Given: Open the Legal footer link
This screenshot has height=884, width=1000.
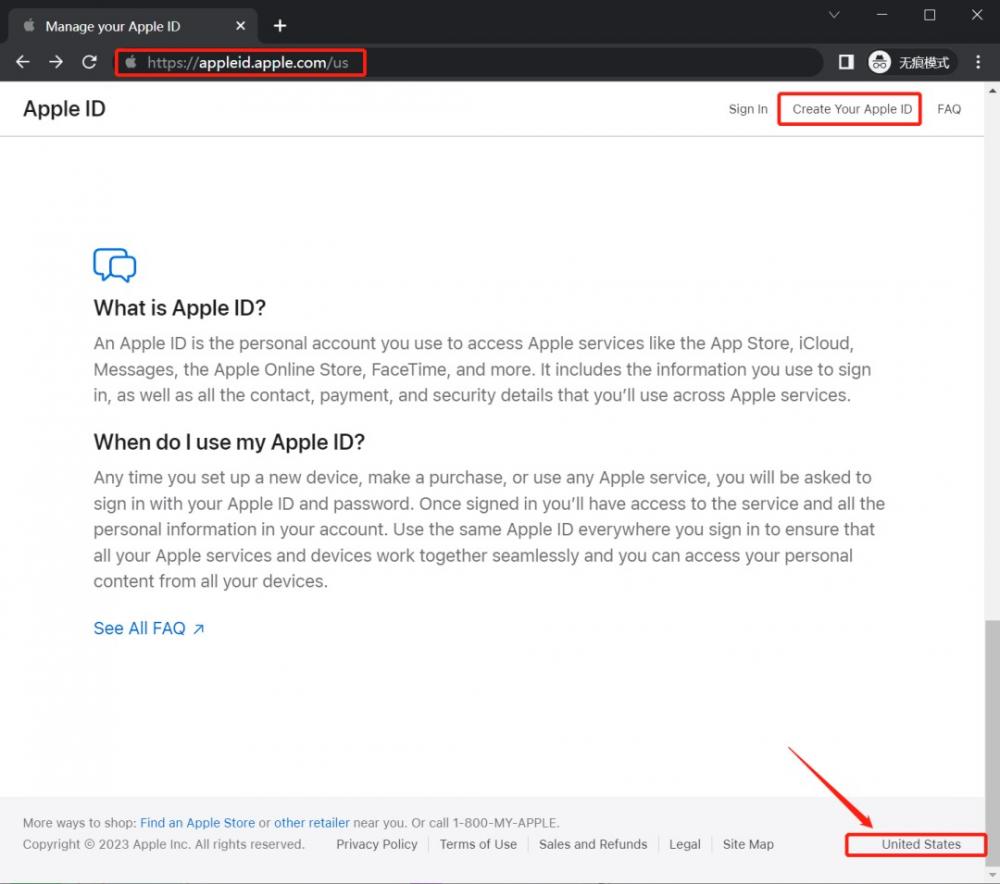Looking at the screenshot, I should [x=684, y=844].
